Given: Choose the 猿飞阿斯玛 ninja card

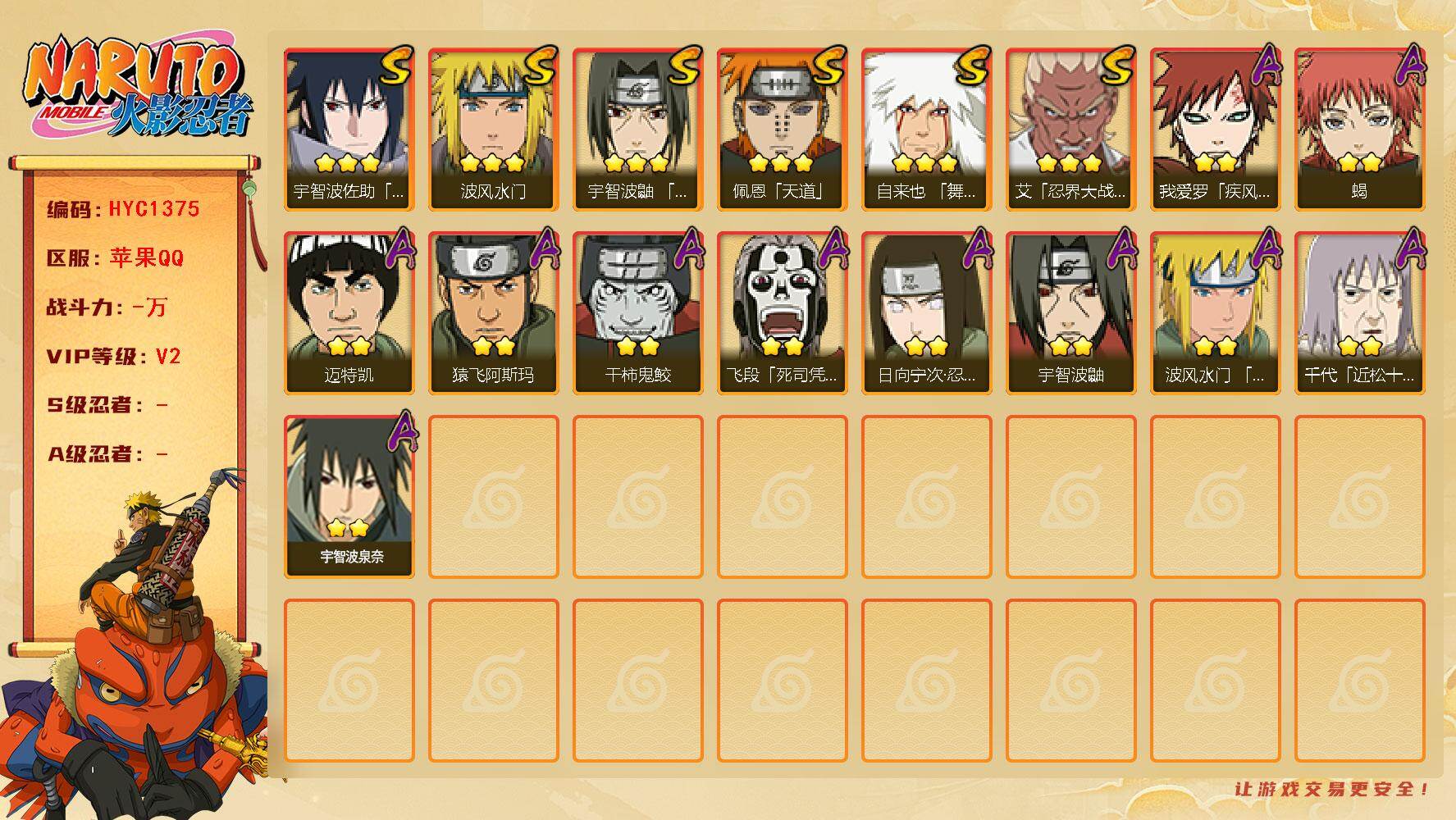Looking at the screenshot, I should tap(493, 313).
